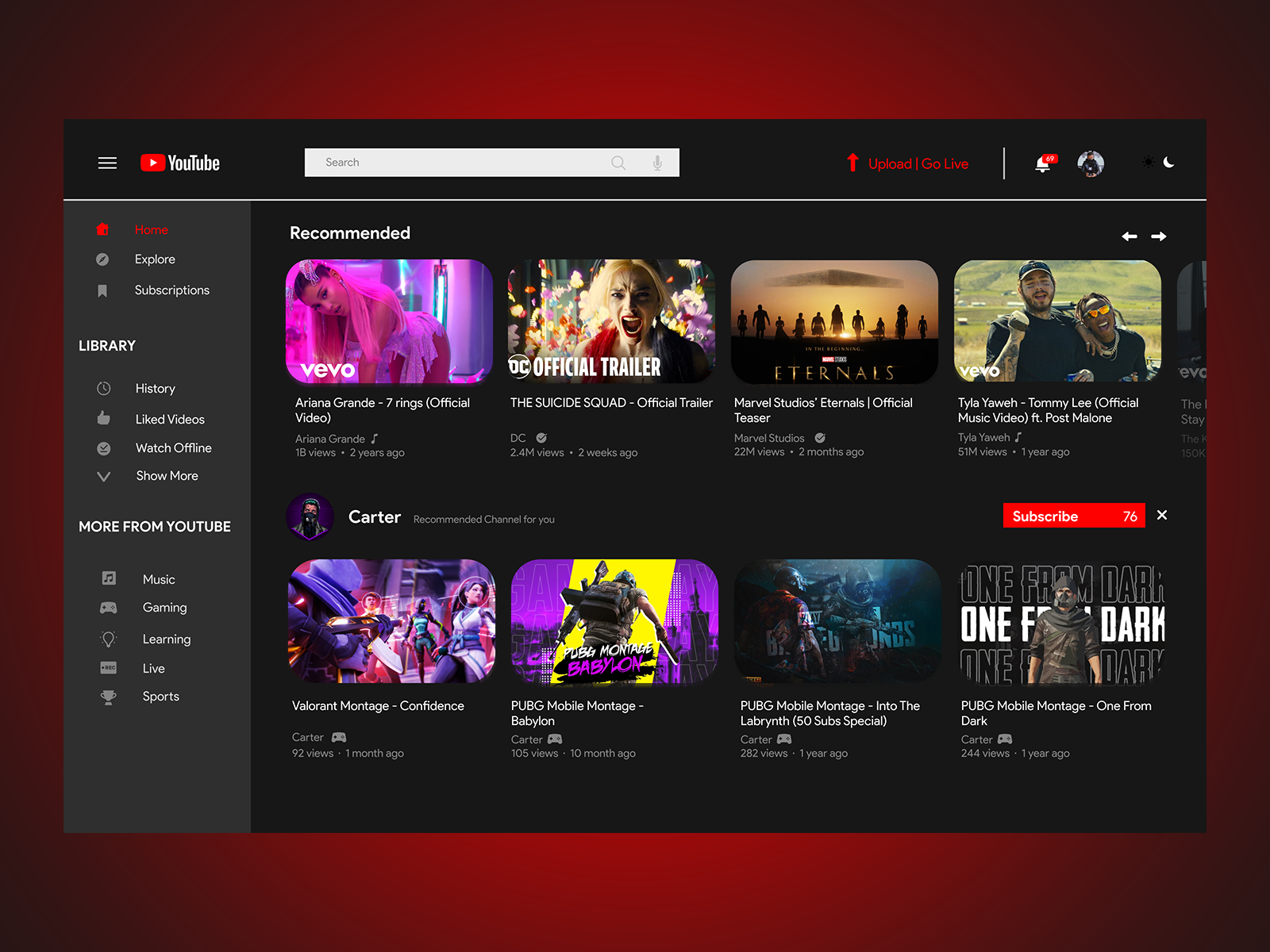
Task: Click the right arrow on Recommended row
Action: click(x=1158, y=236)
